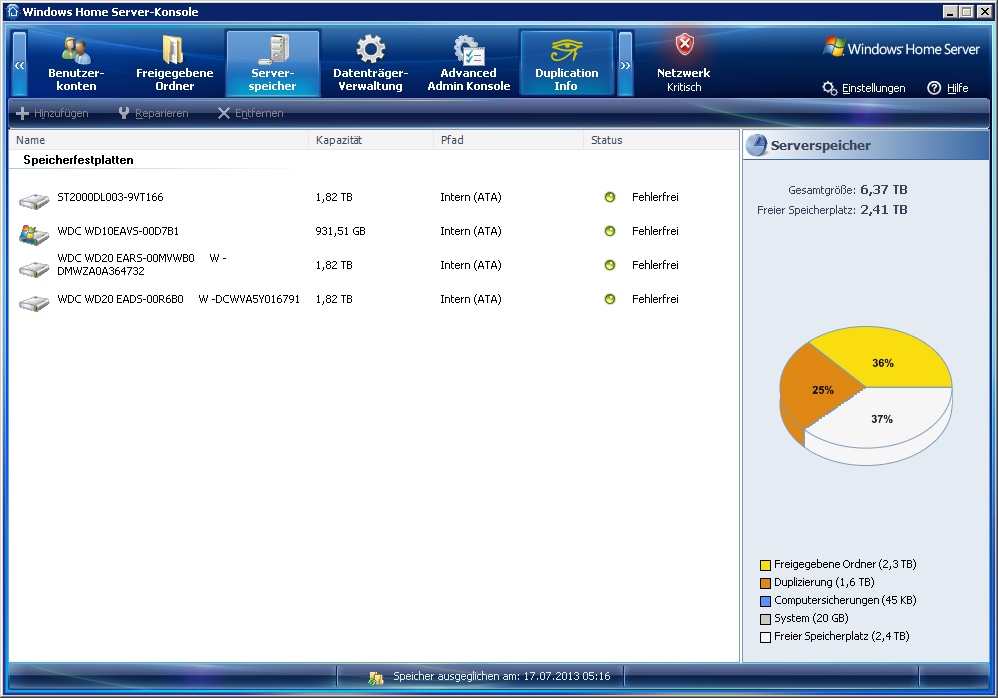Select the Serverspeicher tab

272,64
